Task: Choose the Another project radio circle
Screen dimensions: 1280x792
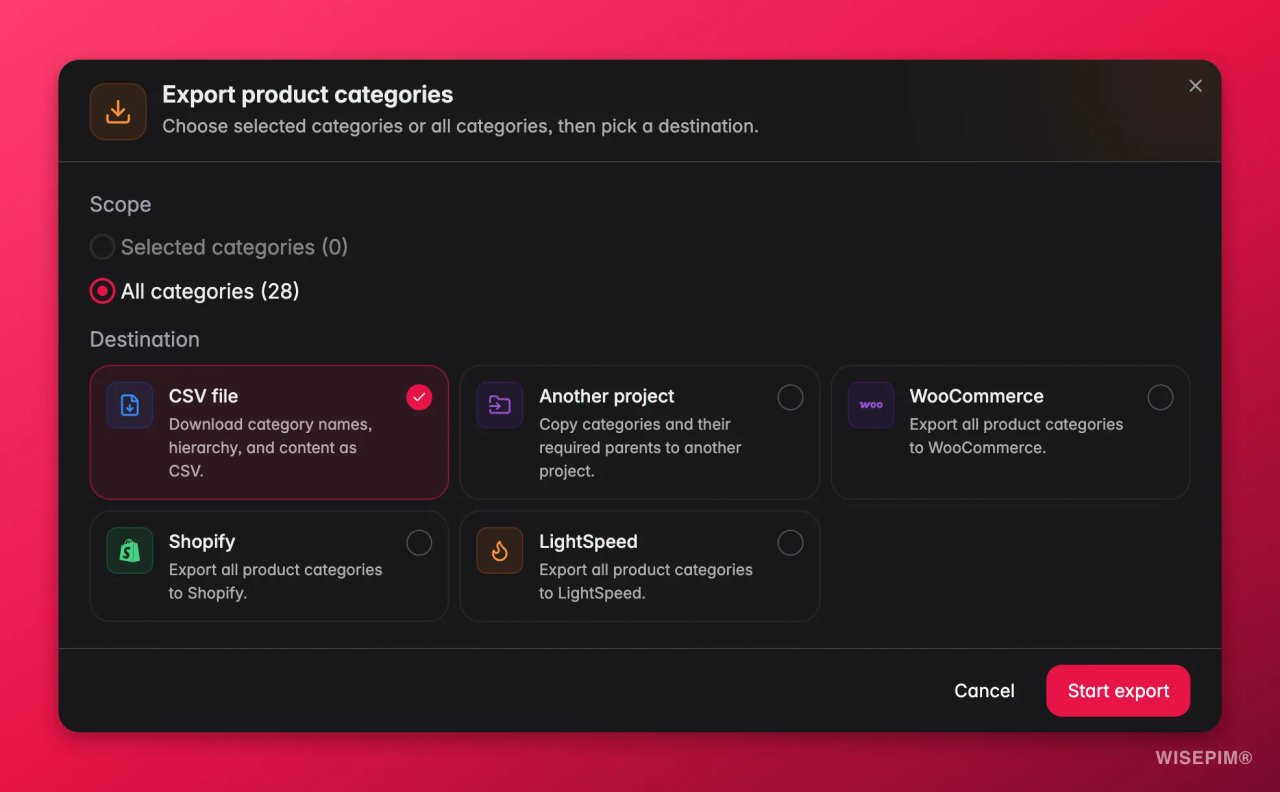Action: point(790,397)
